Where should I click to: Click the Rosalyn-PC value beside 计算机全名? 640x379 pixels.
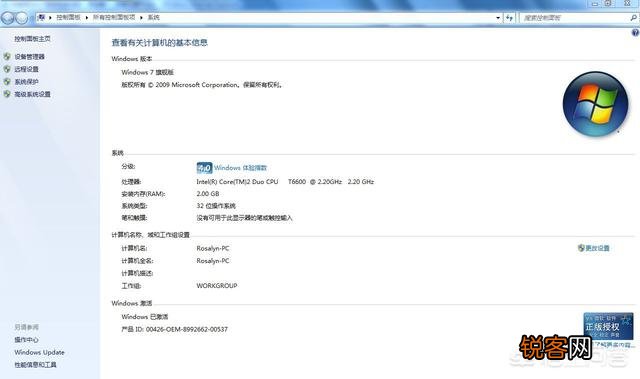213,261
